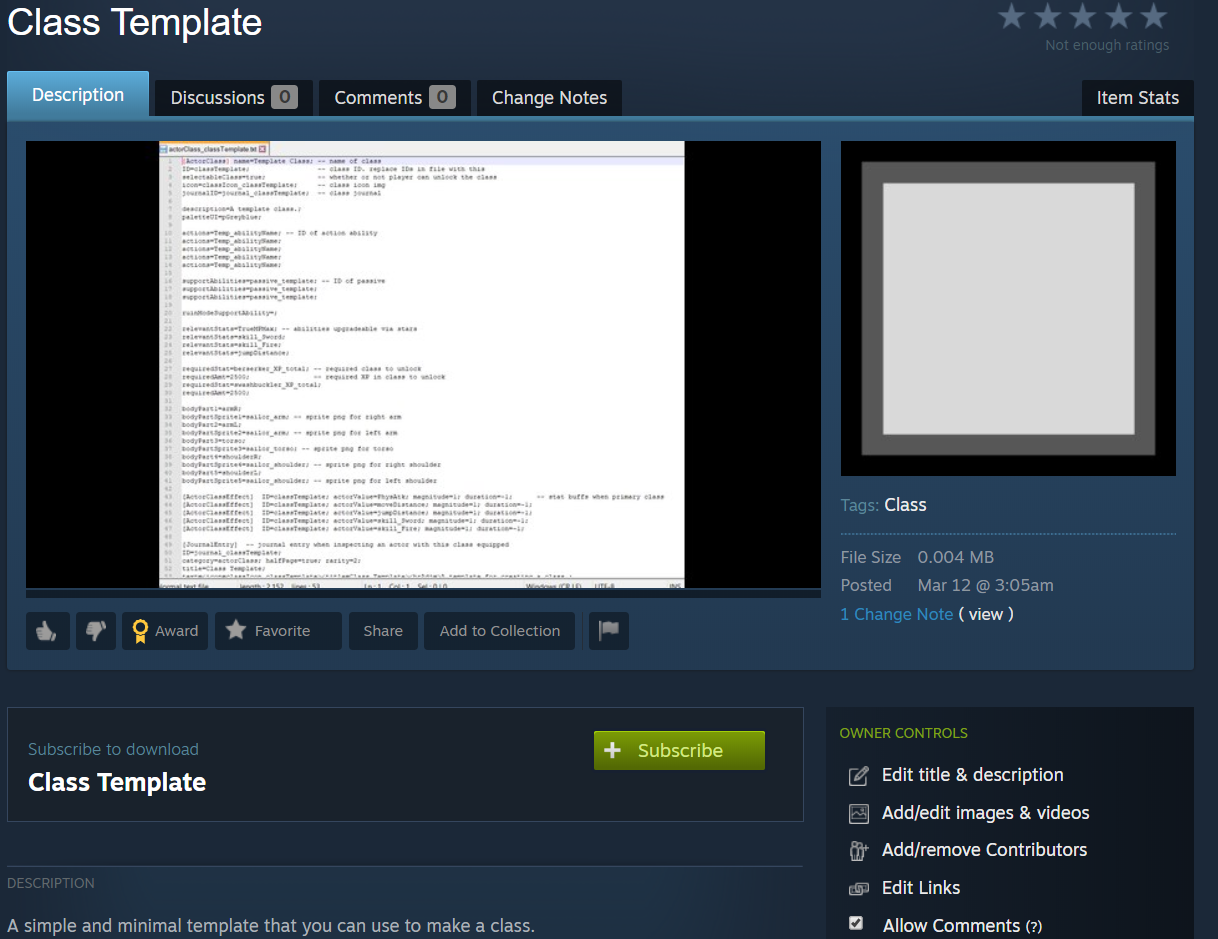Click the File Size 0.004 MB value
Viewport: 1218px width, 939px height.
956,557
